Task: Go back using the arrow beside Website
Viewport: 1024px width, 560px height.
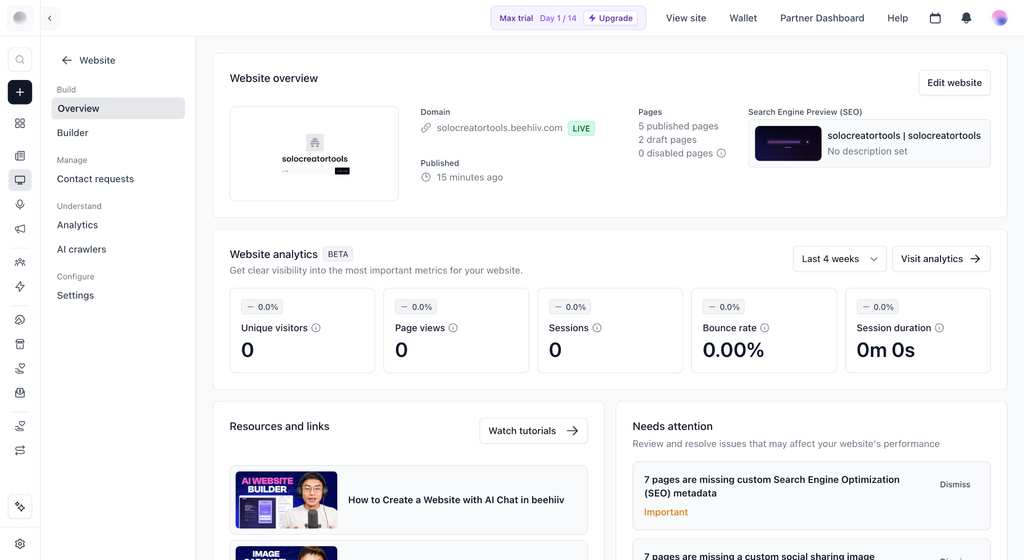Action: [x=67, y=60]
